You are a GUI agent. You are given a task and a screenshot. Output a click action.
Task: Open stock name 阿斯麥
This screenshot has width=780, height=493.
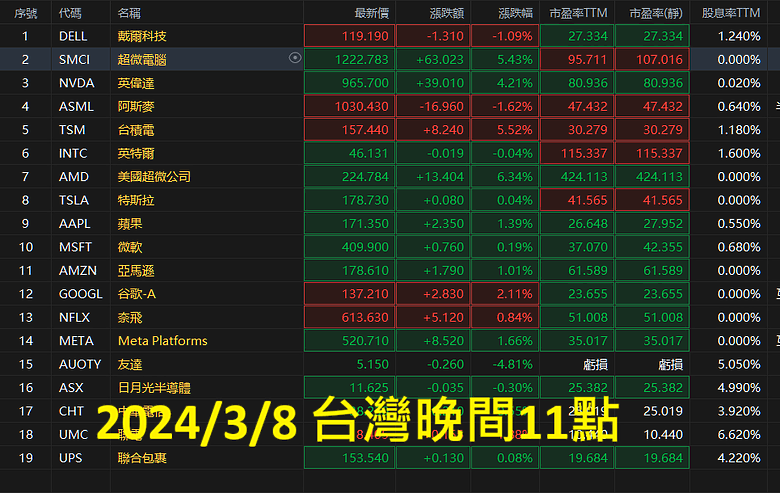click(x=136, y=106)
